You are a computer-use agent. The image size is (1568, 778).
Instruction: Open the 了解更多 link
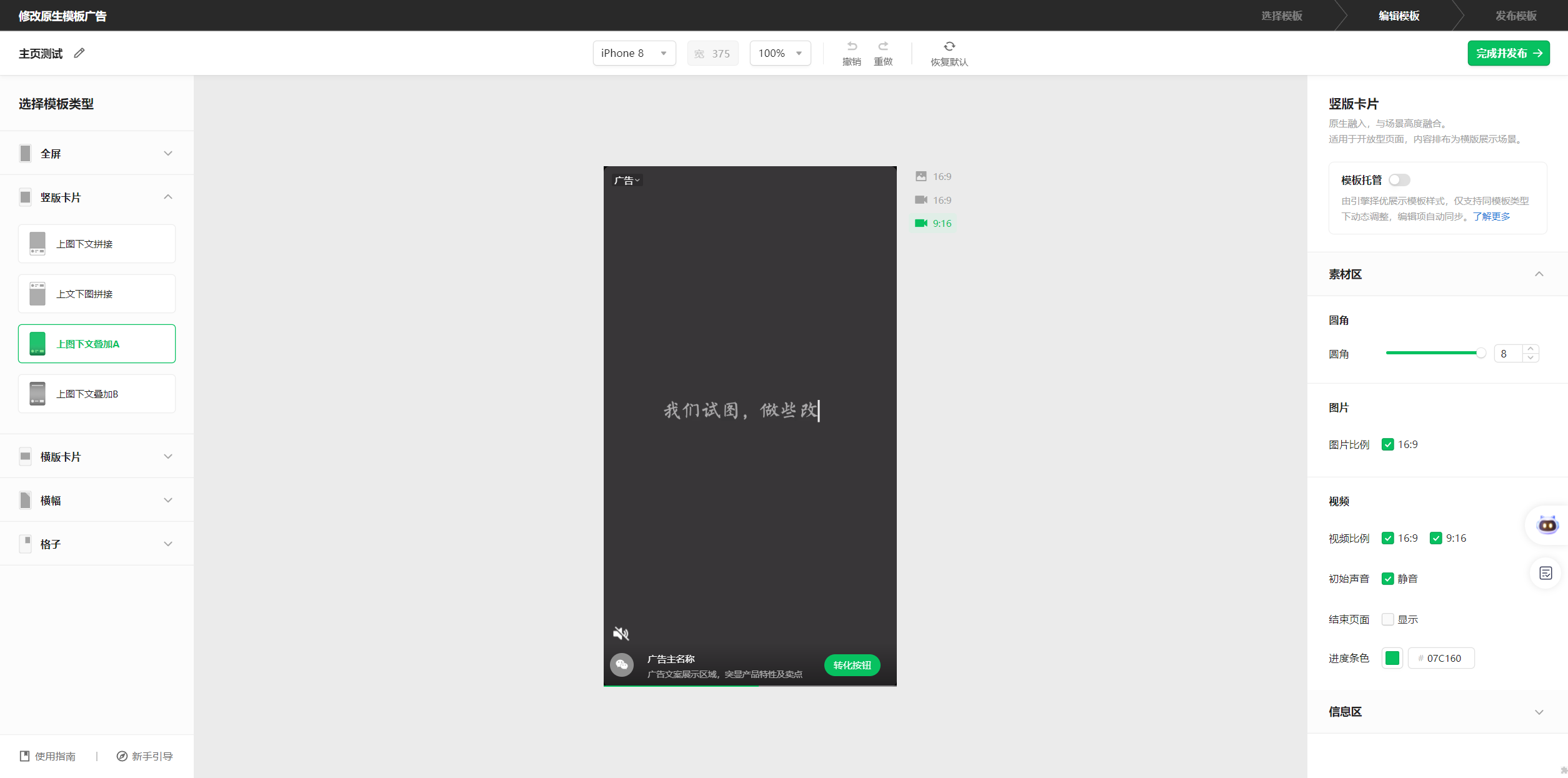point(1491,216)
